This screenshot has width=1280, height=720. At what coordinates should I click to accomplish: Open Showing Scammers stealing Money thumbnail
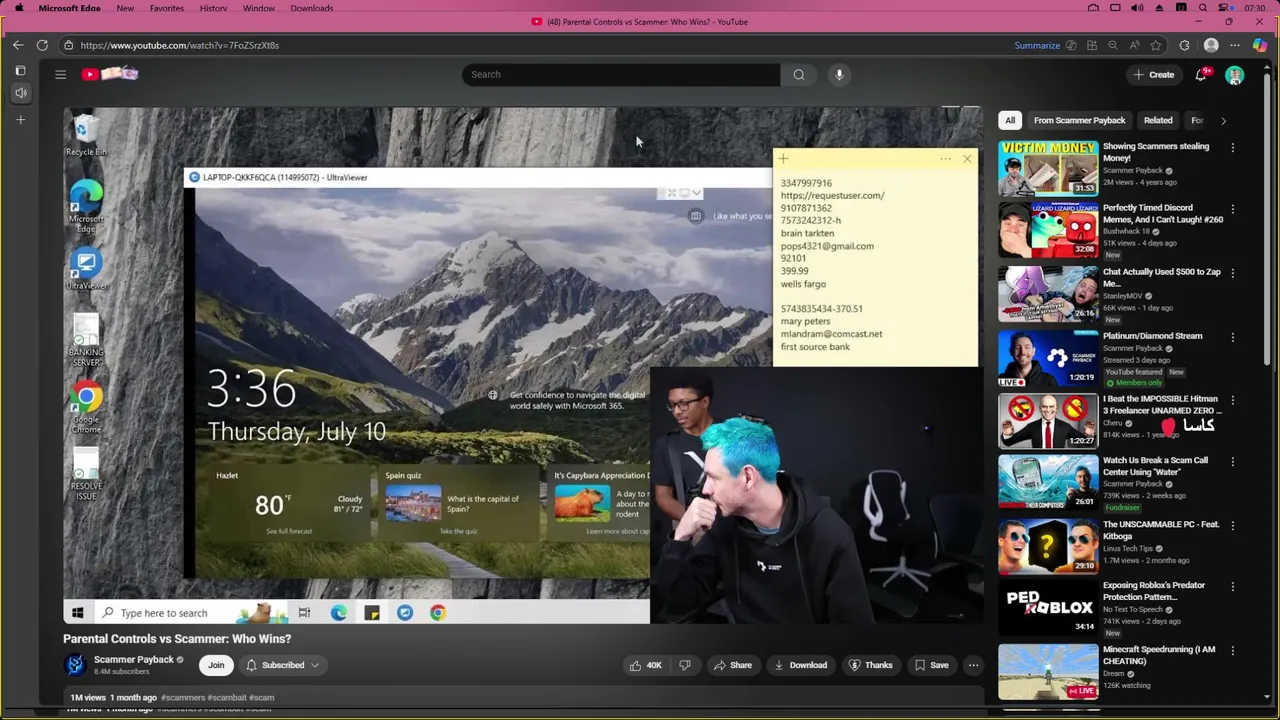[x=1048, y=168]
